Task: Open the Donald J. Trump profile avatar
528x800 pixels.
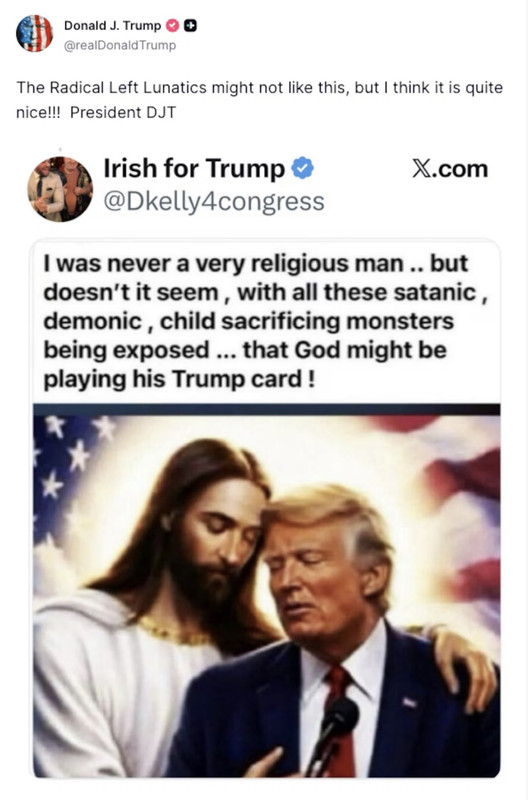Action: point(34,34)
